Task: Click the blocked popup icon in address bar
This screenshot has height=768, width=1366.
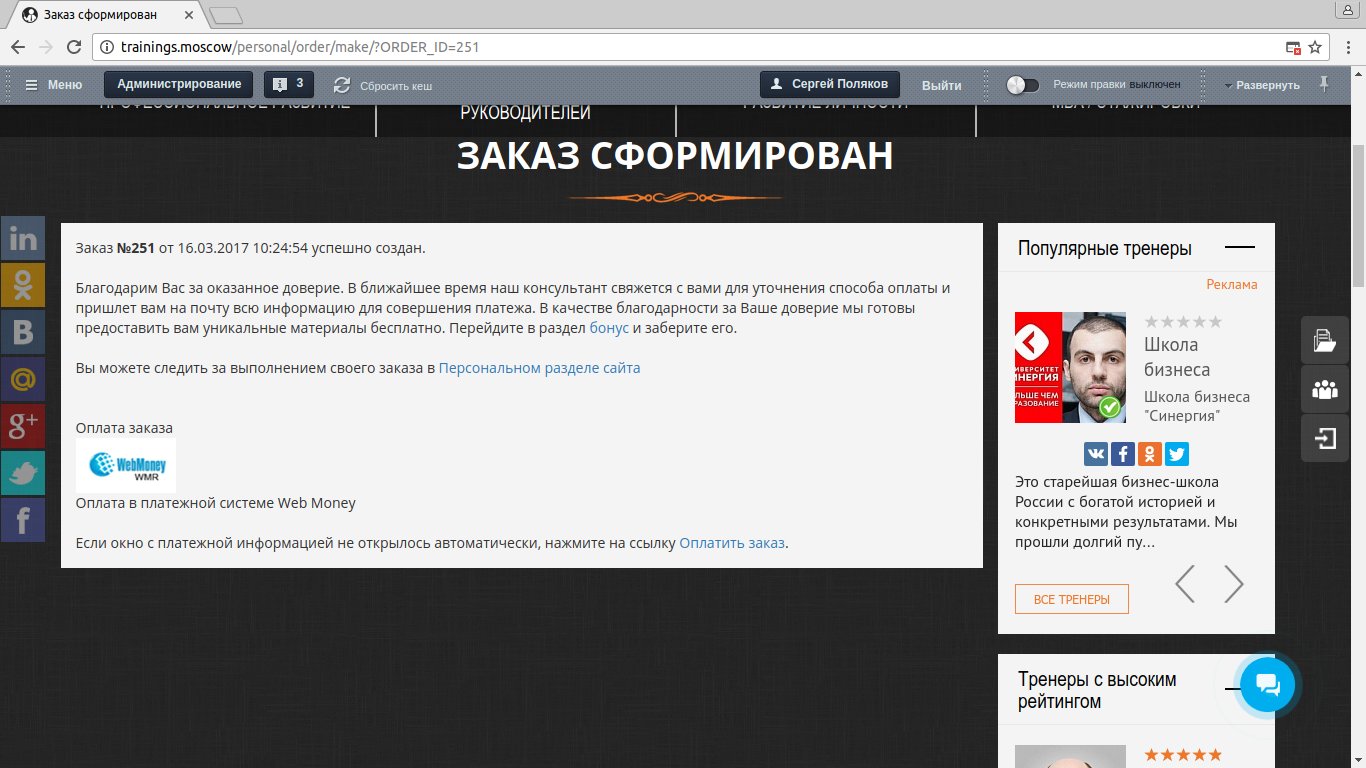Action: tap(1293, 47)
